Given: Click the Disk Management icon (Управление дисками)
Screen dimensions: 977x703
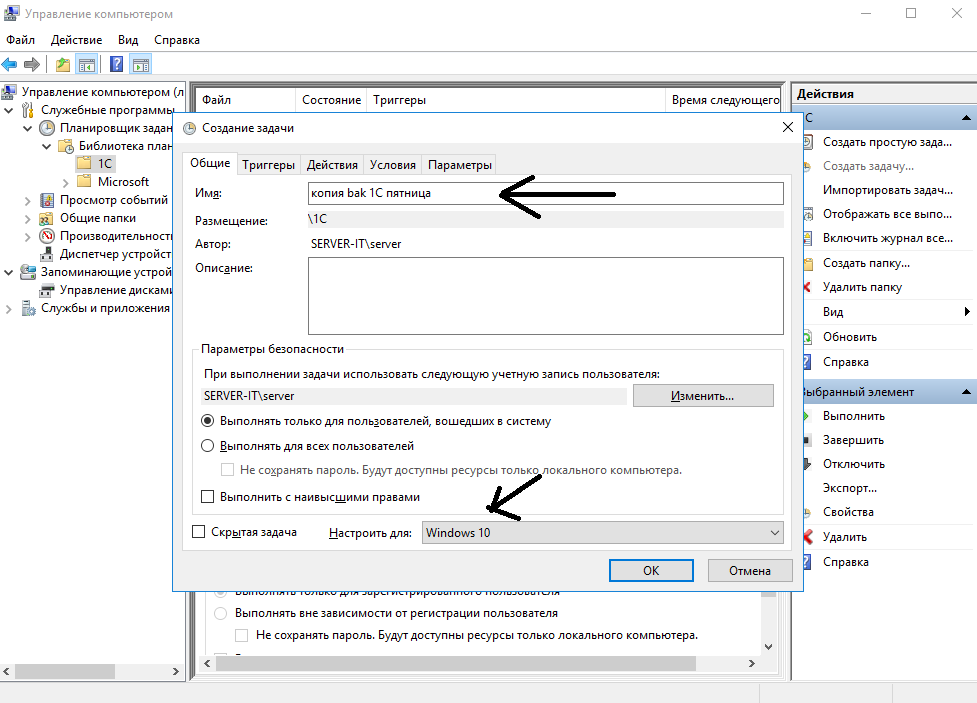Looking at the screenshot, I should click(47, 290).
